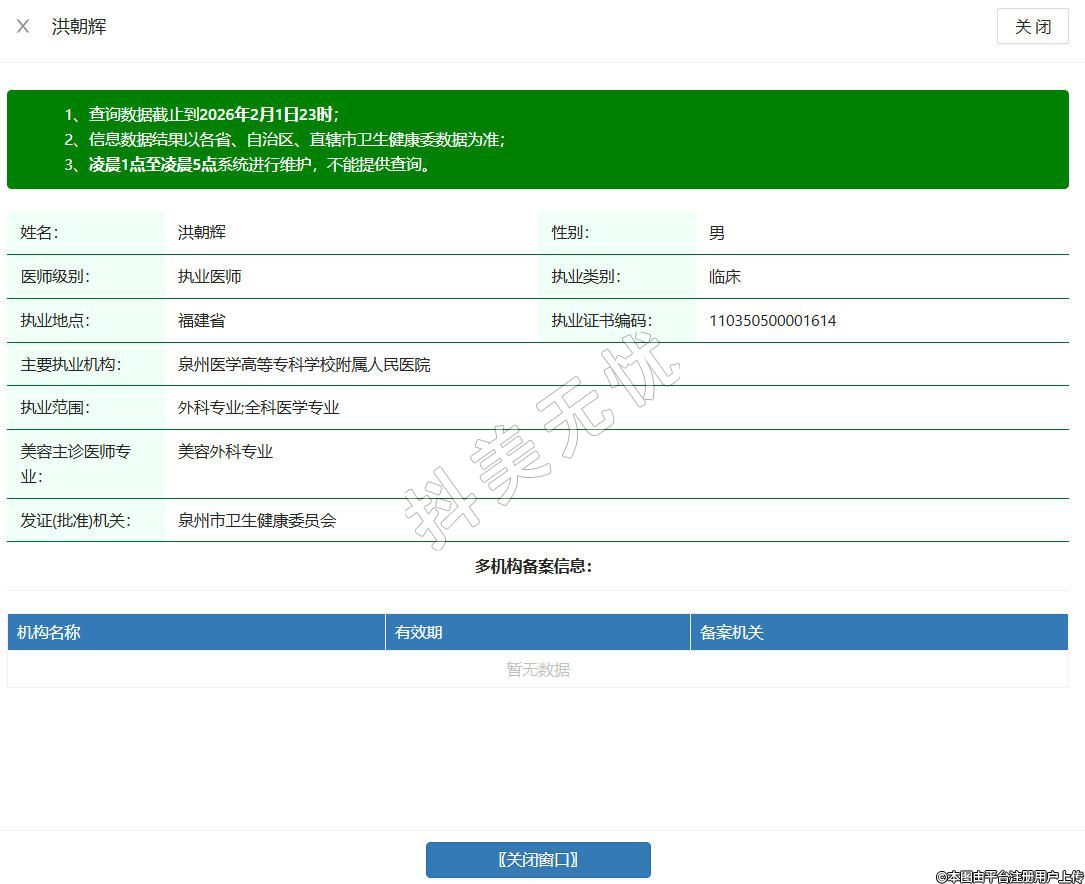This screenshot has height=884, width=1085.
Task: Click the issuing authority 泉州市卫生健康委员会
Action: (x=257, y=521)
